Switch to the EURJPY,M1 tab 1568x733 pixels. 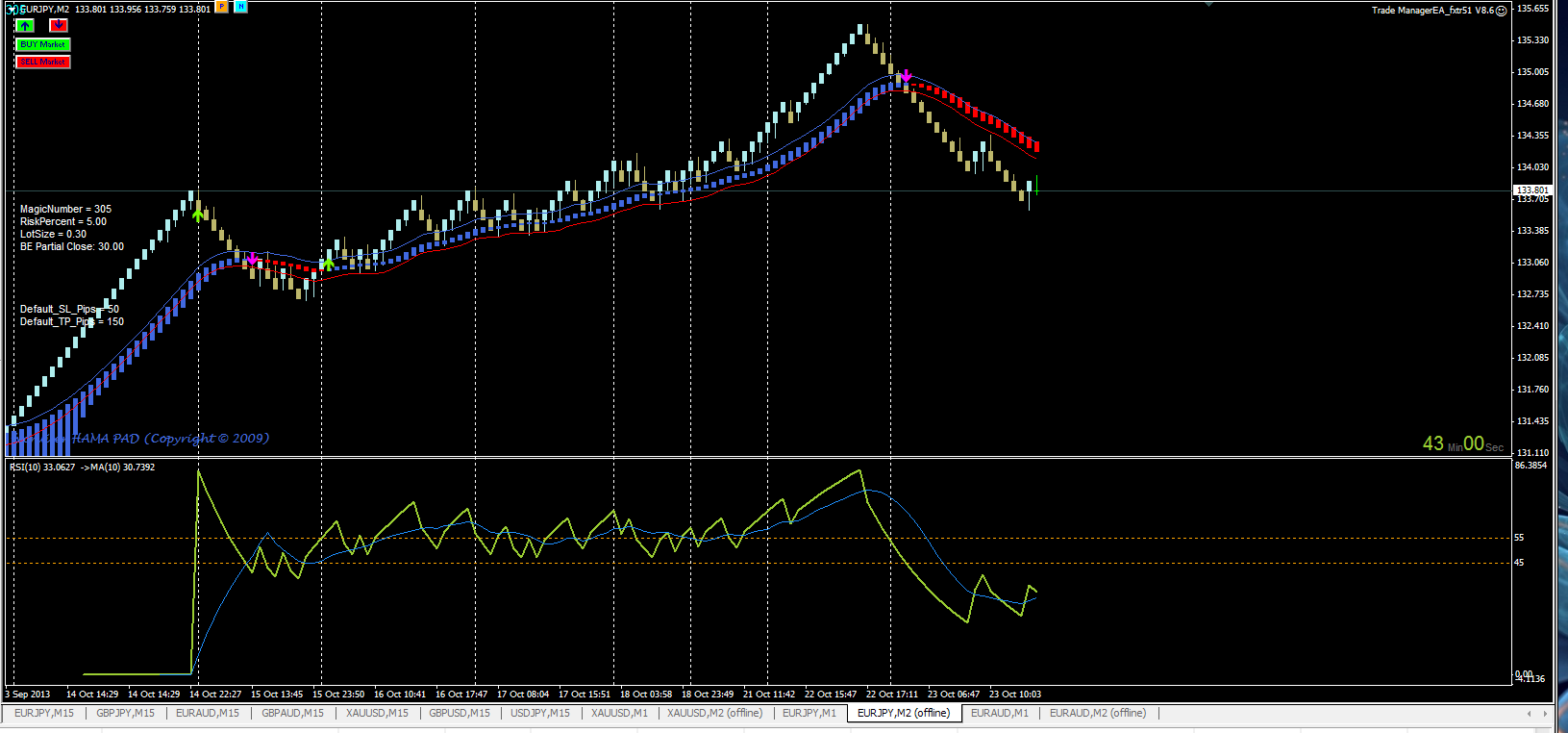click(x=809, y=713)
